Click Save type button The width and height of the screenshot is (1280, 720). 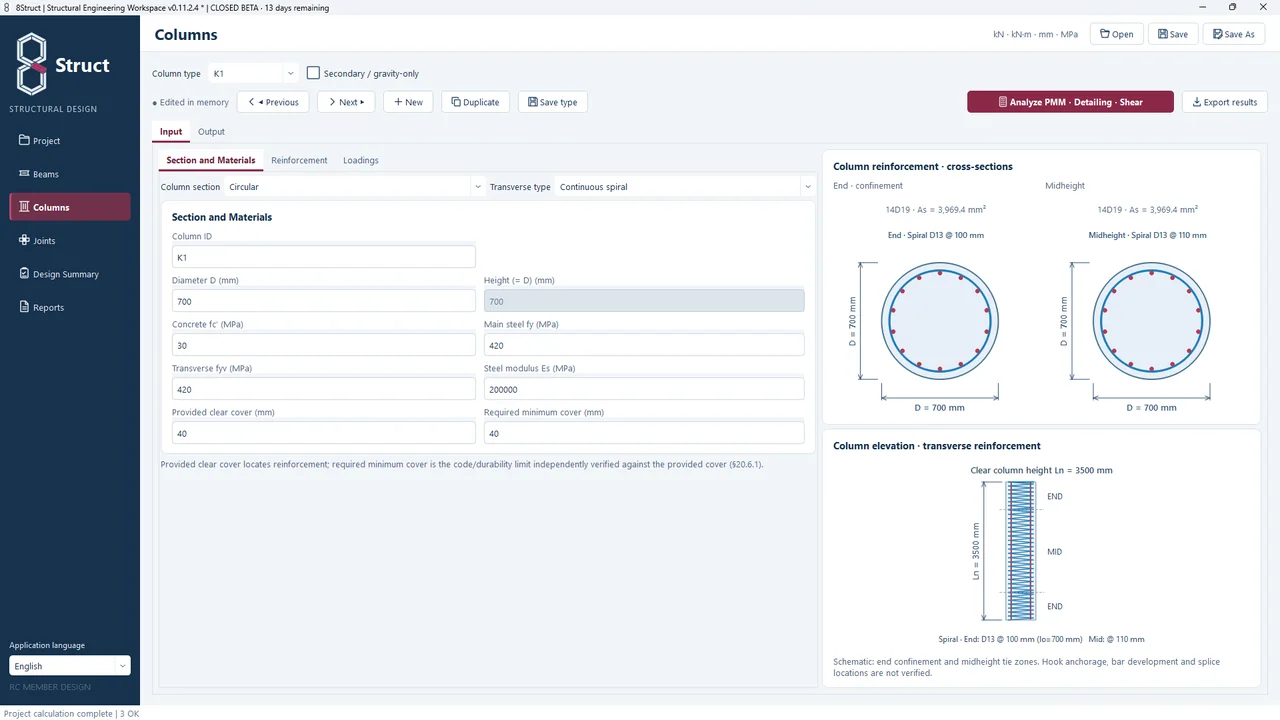click(552, 102)
